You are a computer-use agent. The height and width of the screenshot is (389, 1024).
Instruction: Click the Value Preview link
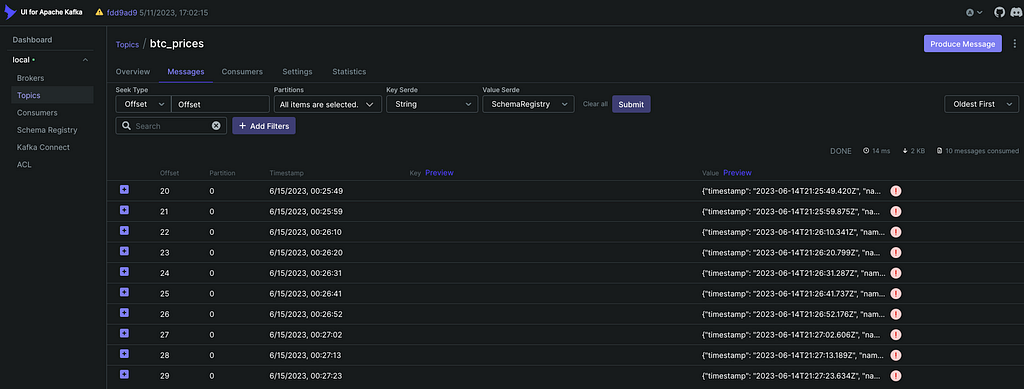(x=737, y=173)
